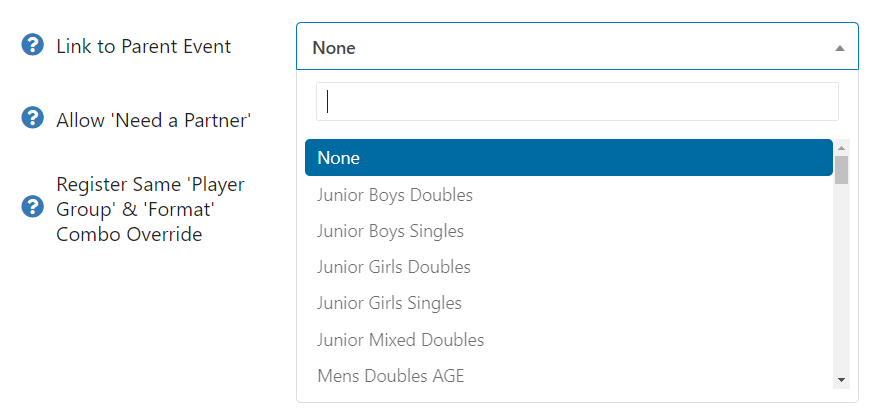
Task: Click the scrollbar down arrow in list
Action: 841,380
